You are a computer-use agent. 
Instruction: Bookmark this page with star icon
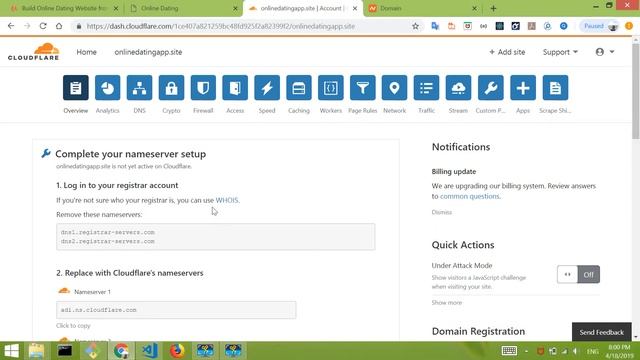[x=415, y=26]
